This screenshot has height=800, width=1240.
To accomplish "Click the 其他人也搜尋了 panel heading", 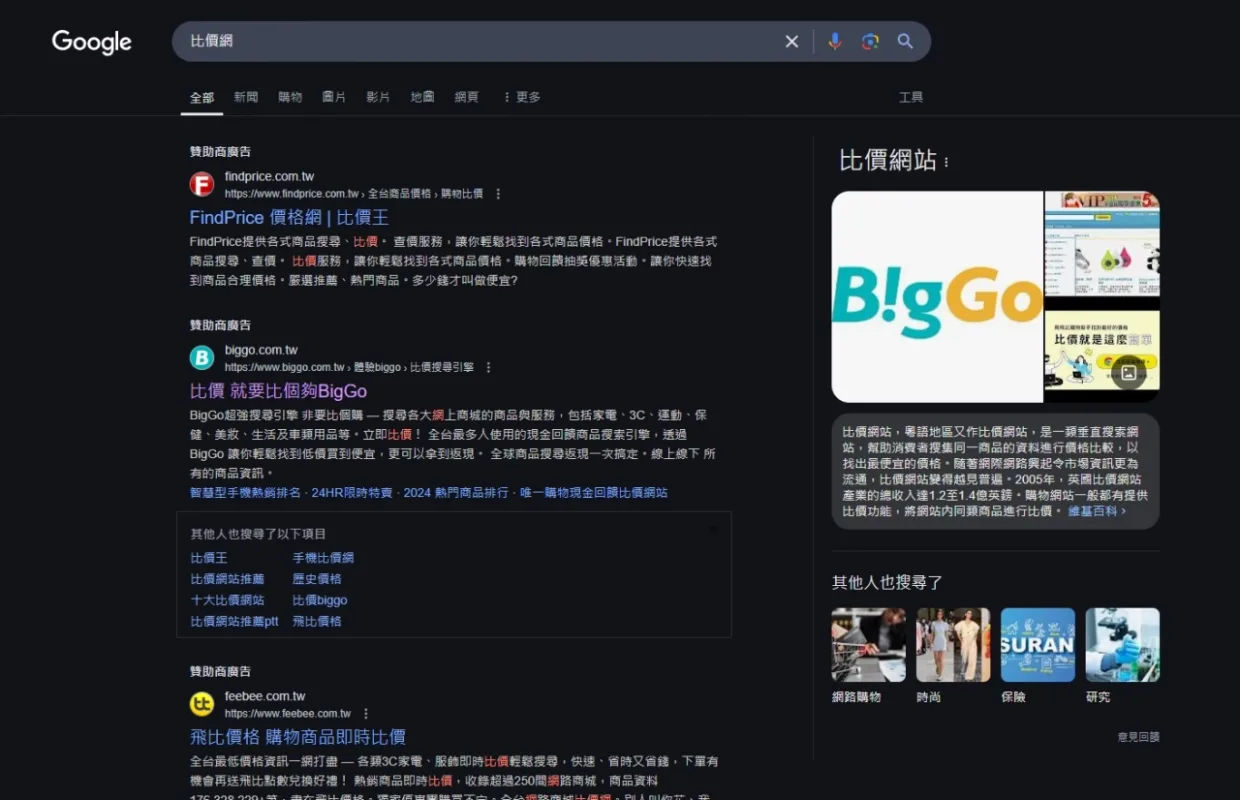I will (888, 582).
